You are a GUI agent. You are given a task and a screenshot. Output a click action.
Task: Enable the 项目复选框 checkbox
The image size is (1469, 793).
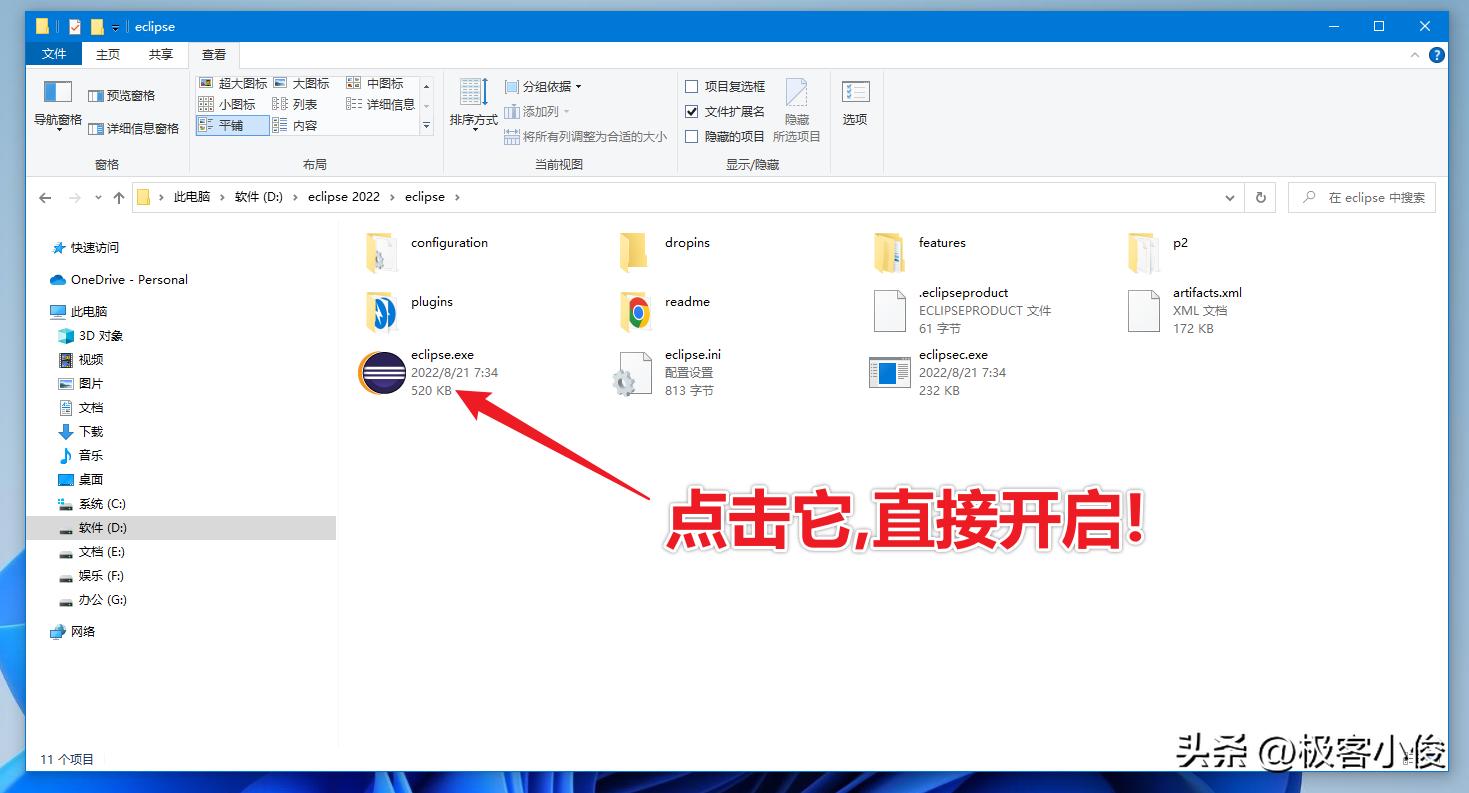[x=692, y=86]
